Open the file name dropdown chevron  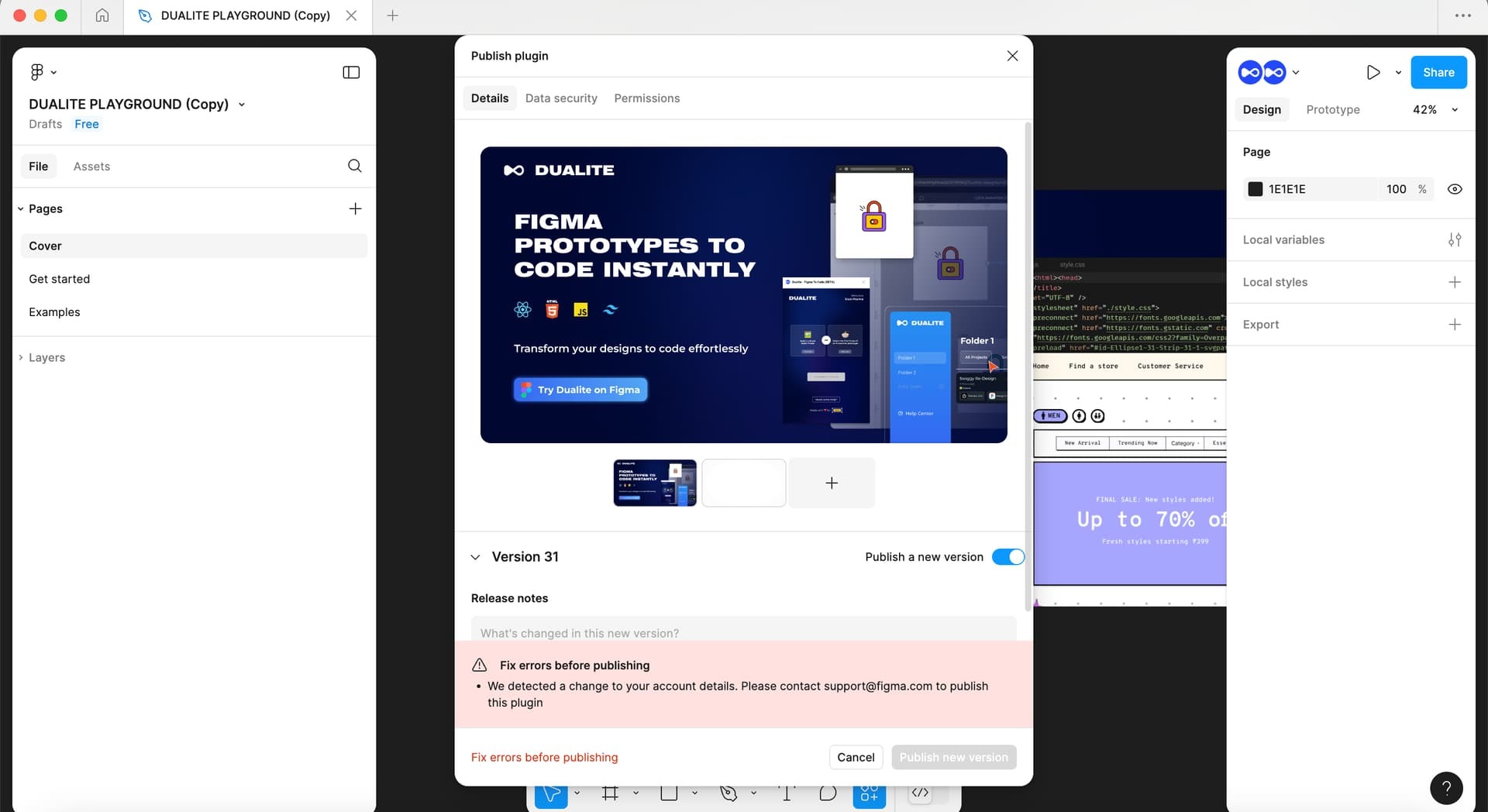point(242,105)
